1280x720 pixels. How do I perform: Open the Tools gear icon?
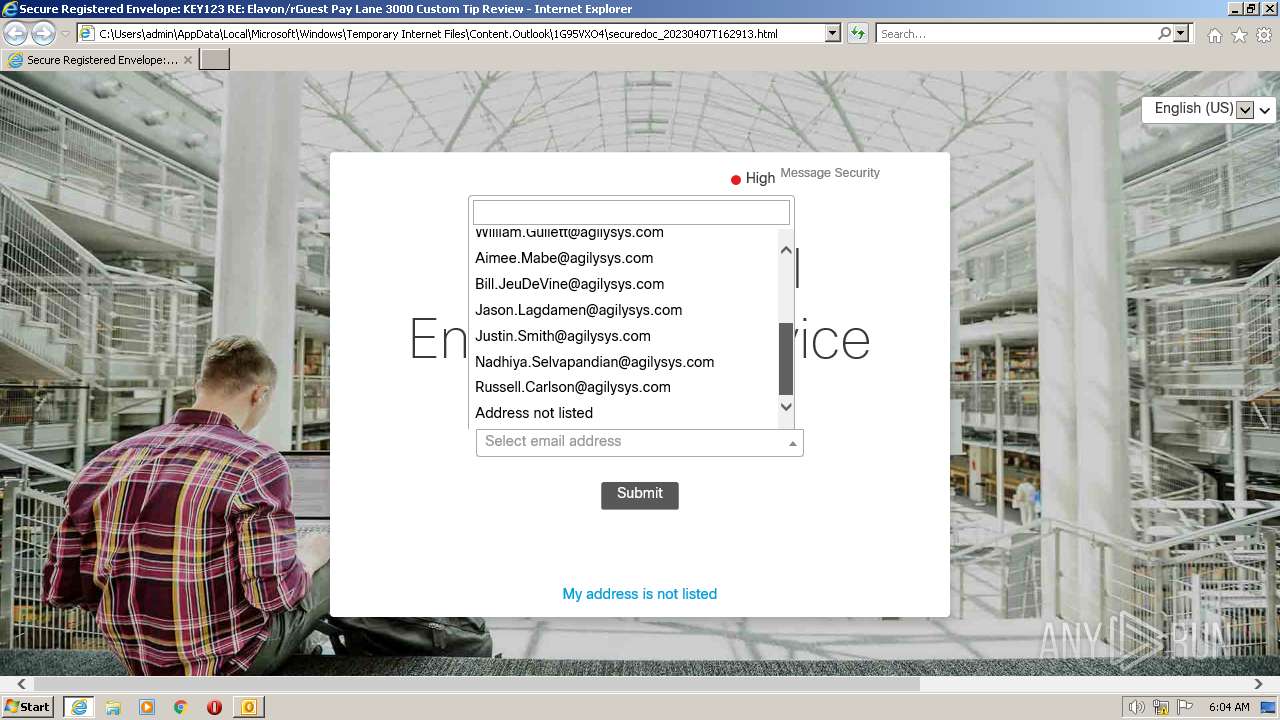[x=1264, y=35]
